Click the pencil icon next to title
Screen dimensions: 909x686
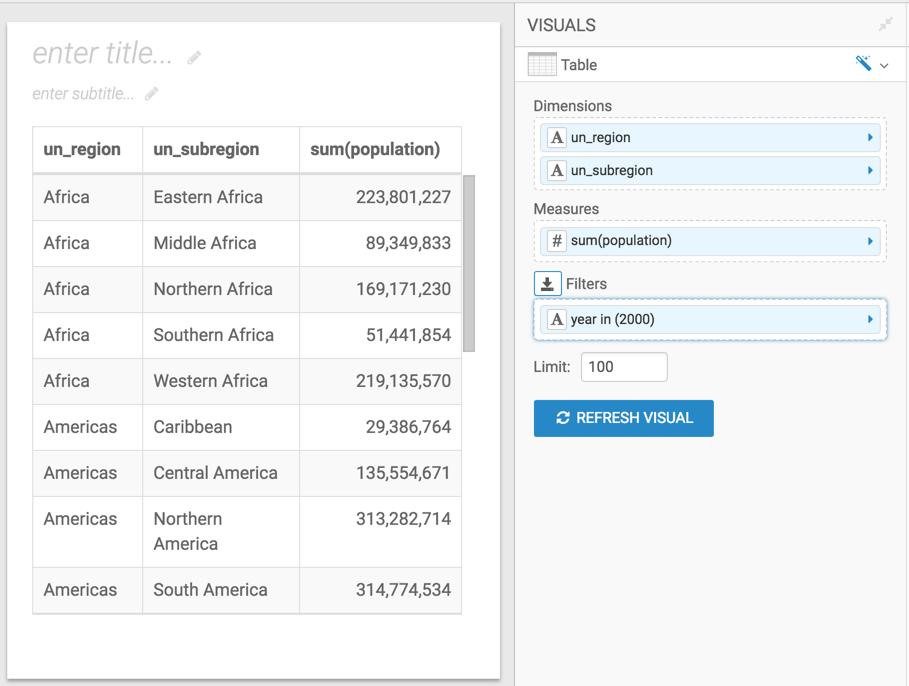(194, 57)
